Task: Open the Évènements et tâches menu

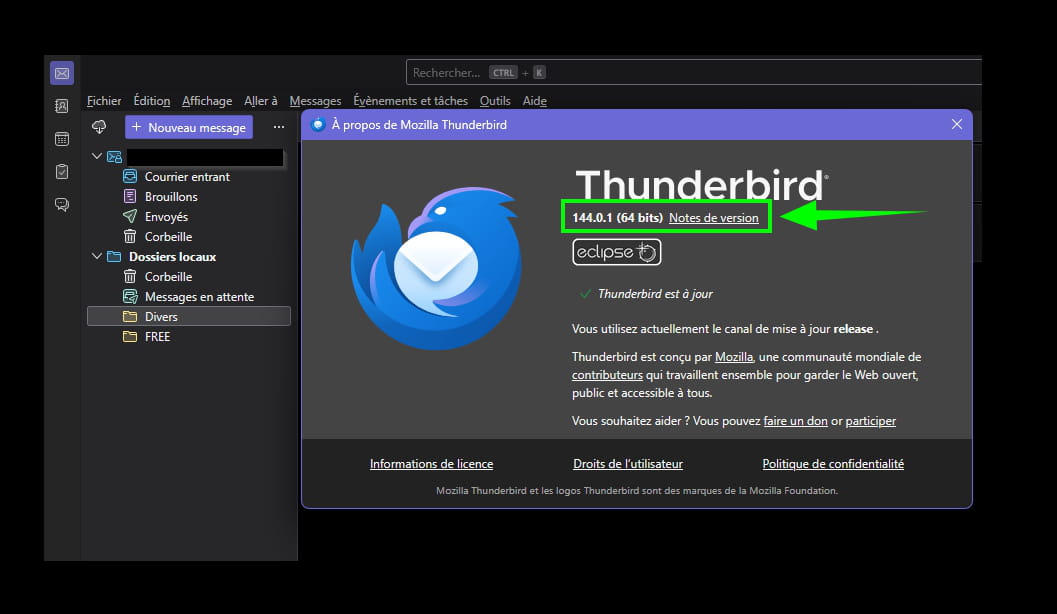Action: pos(410,101)
